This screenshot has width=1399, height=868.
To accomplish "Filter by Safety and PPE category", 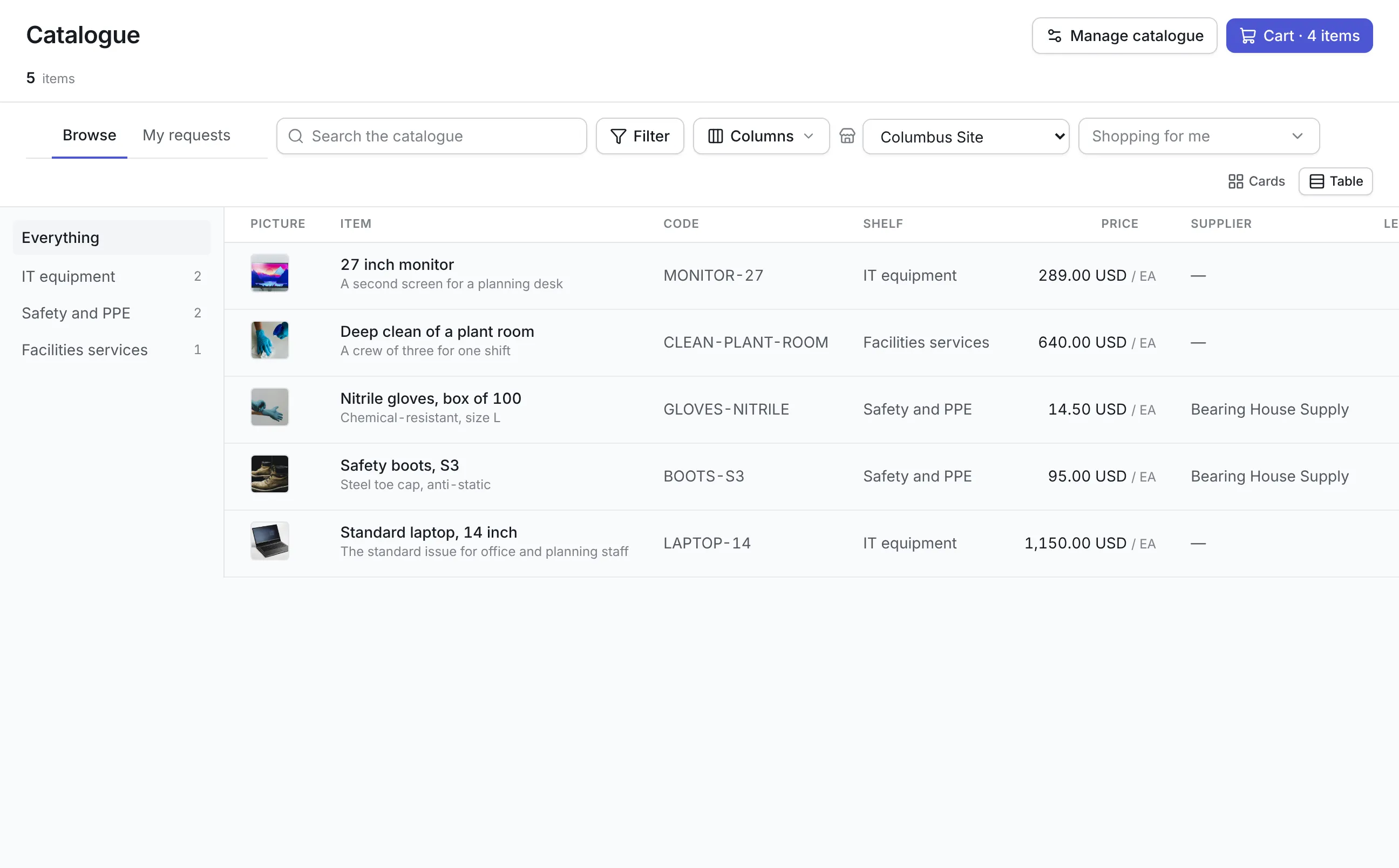I will [111, 314].
